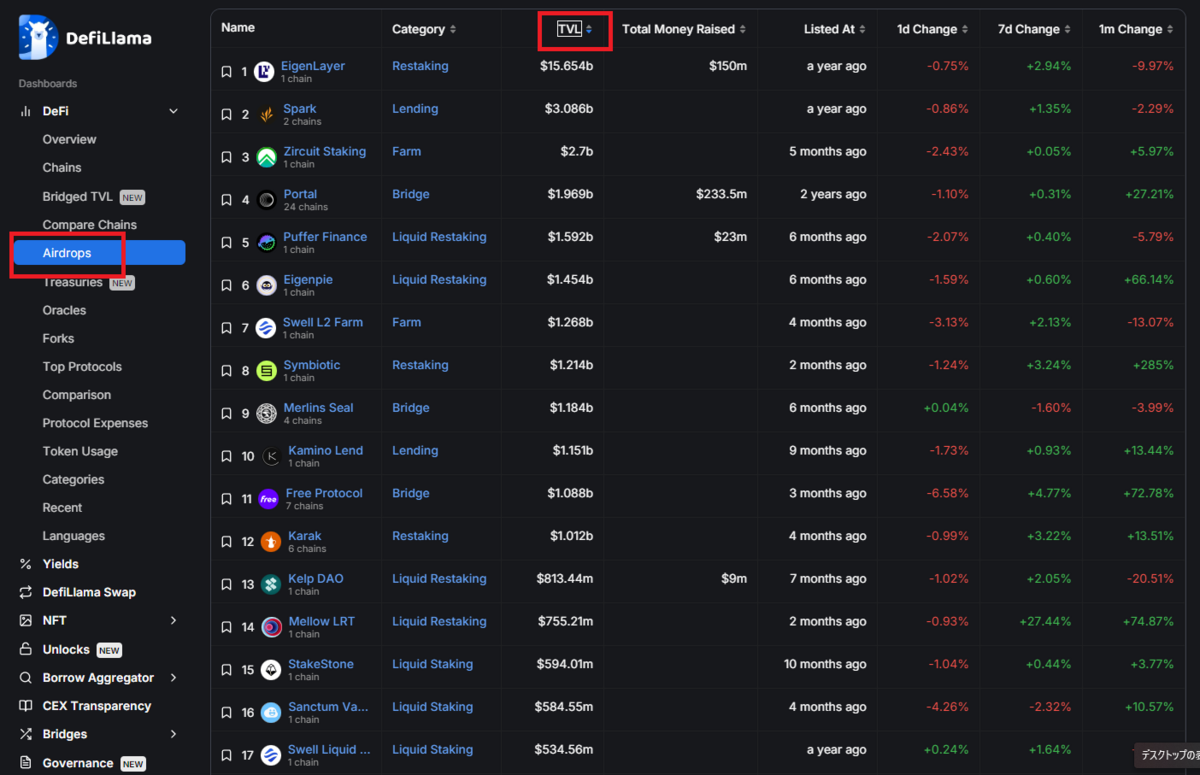This screenshot has height=775, width=1200.
Task: Toggle bookmark on Puffer Finance
Action: click(227, 243)
